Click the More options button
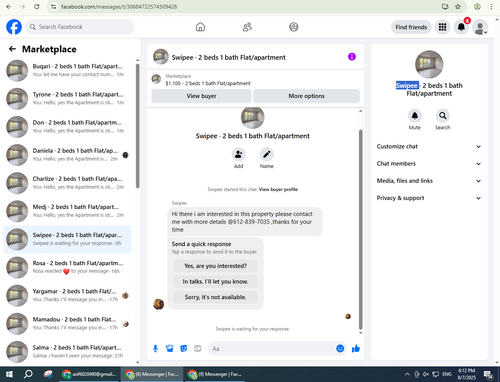500x382 pixels. click(x=306, y=96)
